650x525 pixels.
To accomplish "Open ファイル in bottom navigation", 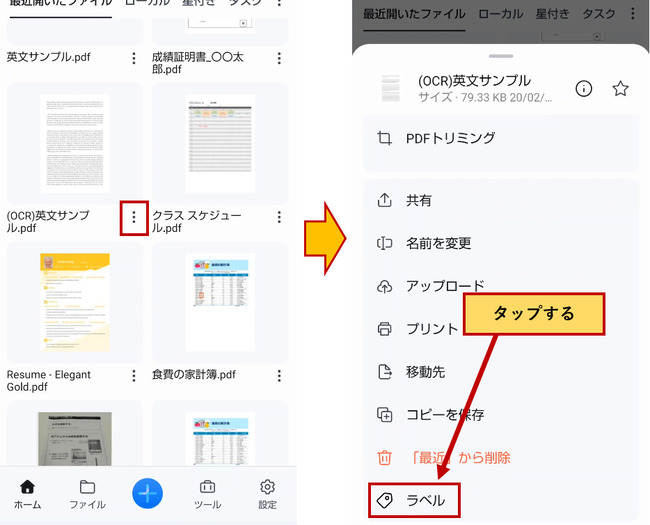I will click(87, 495).
